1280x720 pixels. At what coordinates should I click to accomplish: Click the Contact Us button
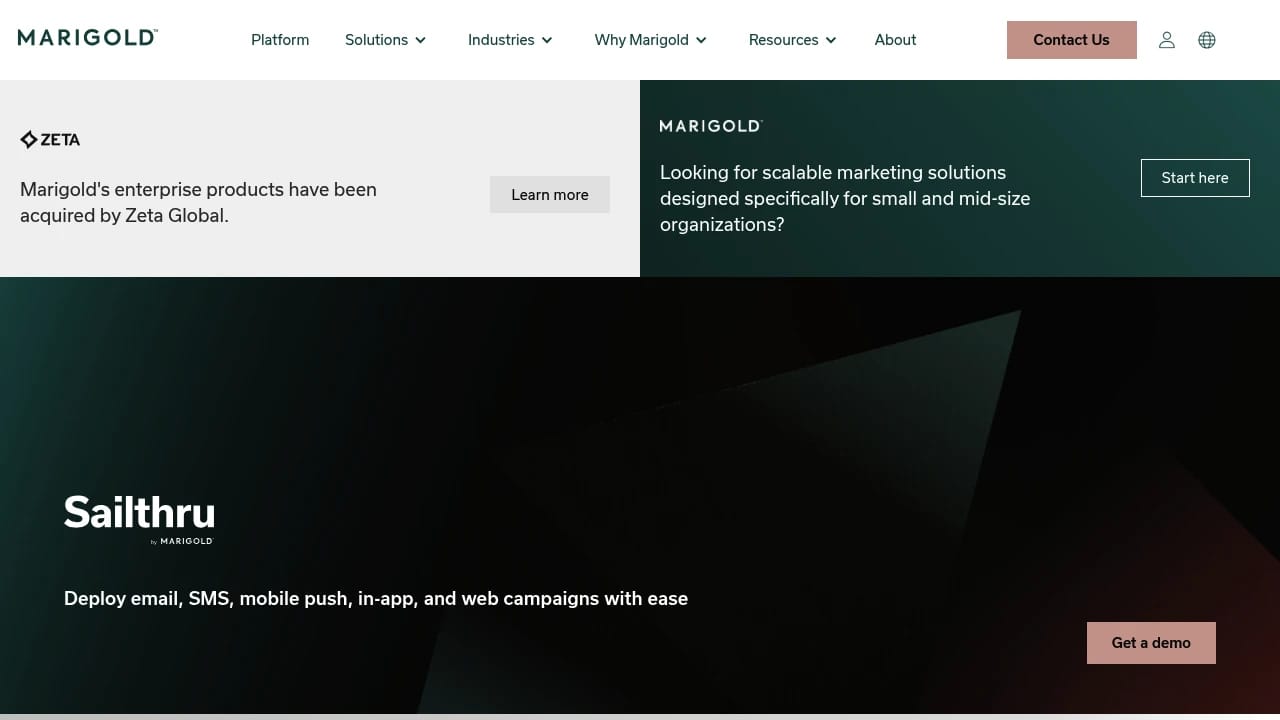(1071, 40)
